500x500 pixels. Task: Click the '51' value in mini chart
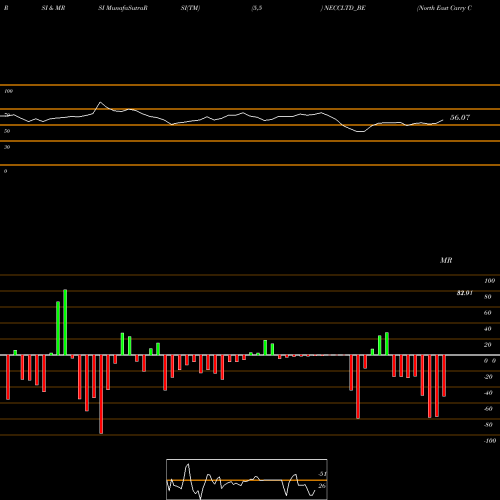tap(322, 474)
